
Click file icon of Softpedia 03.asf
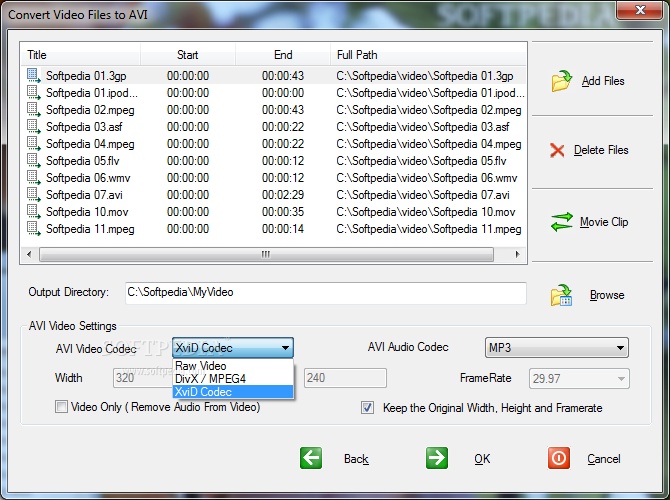(34, 127)
